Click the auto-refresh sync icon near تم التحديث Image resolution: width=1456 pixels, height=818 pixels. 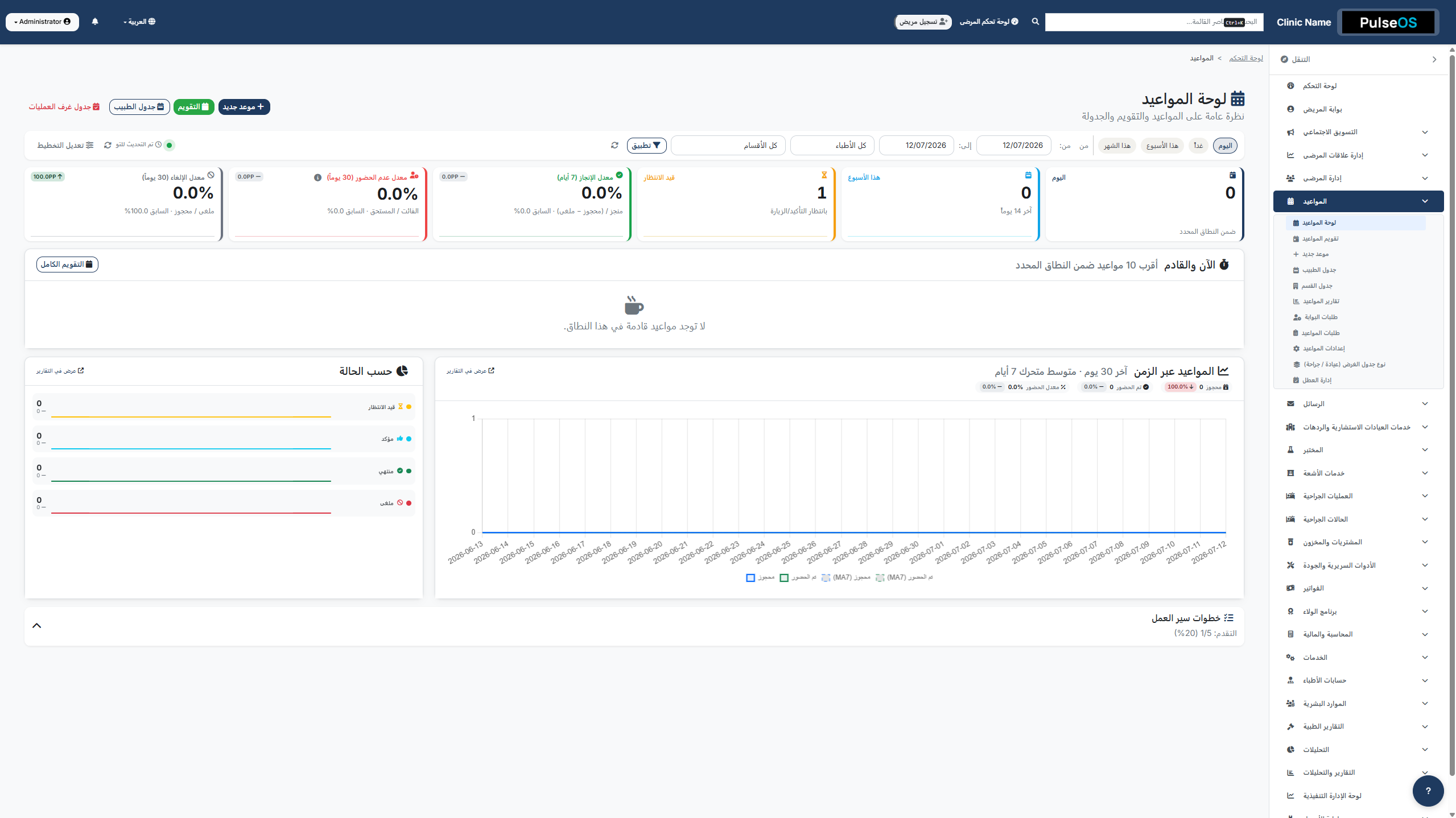pos(108,145)
